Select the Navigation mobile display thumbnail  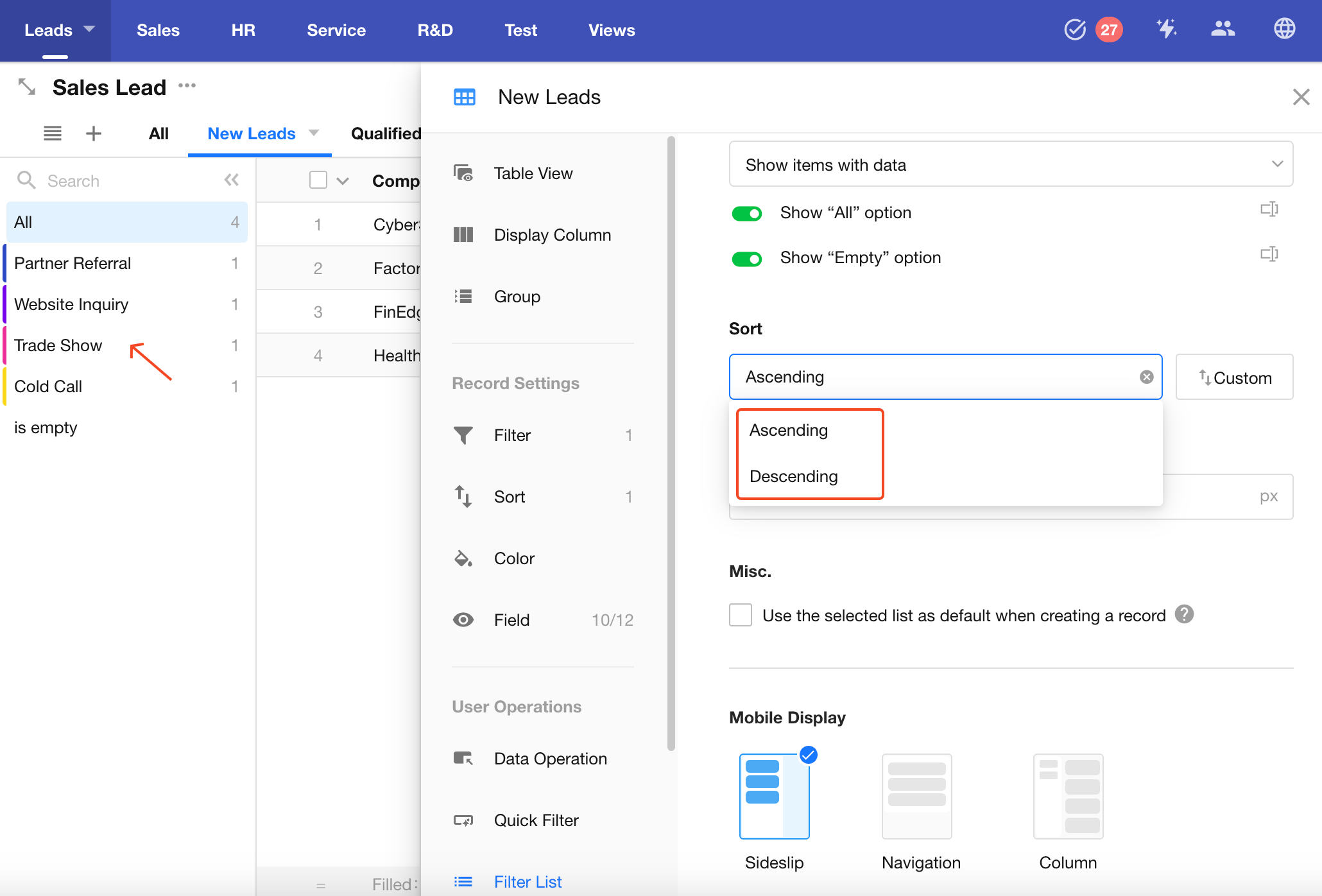click(916, 797)
